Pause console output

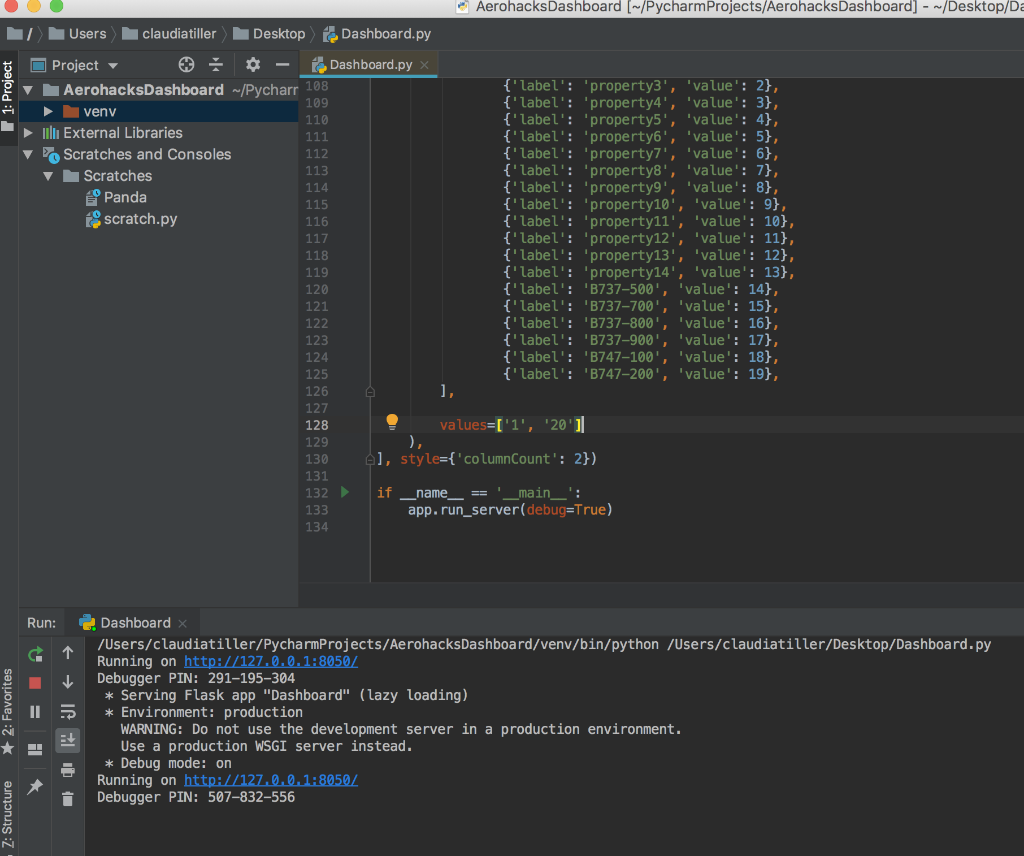[35, 711]
